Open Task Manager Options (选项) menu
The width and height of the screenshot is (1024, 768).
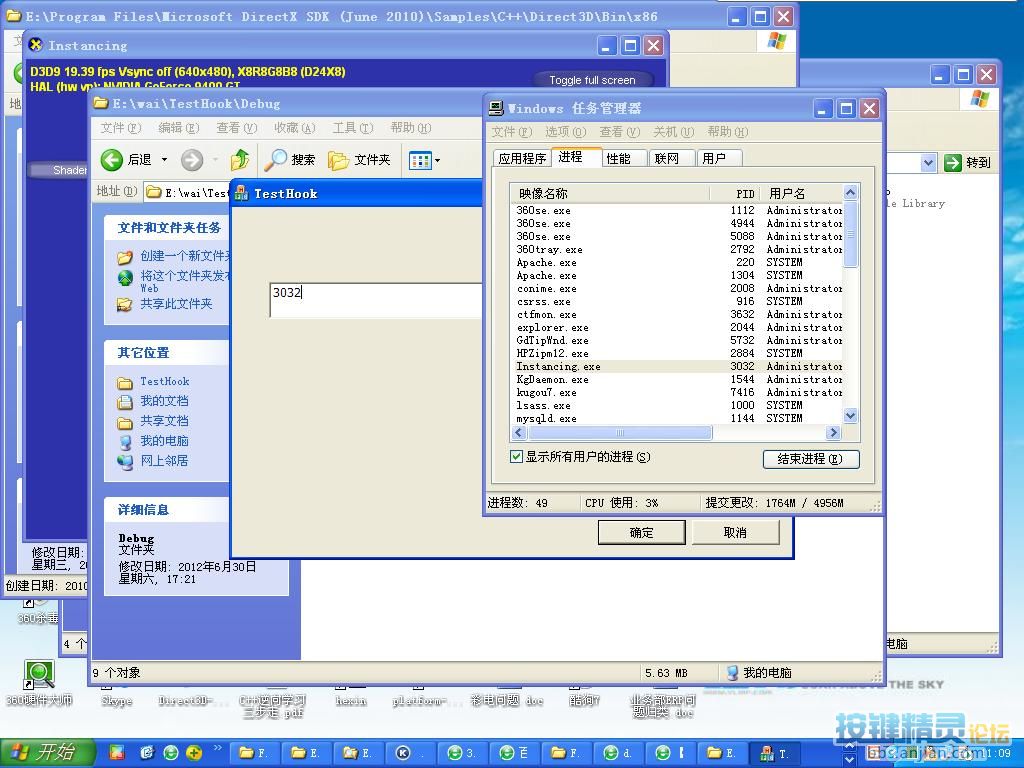point(566,132)
